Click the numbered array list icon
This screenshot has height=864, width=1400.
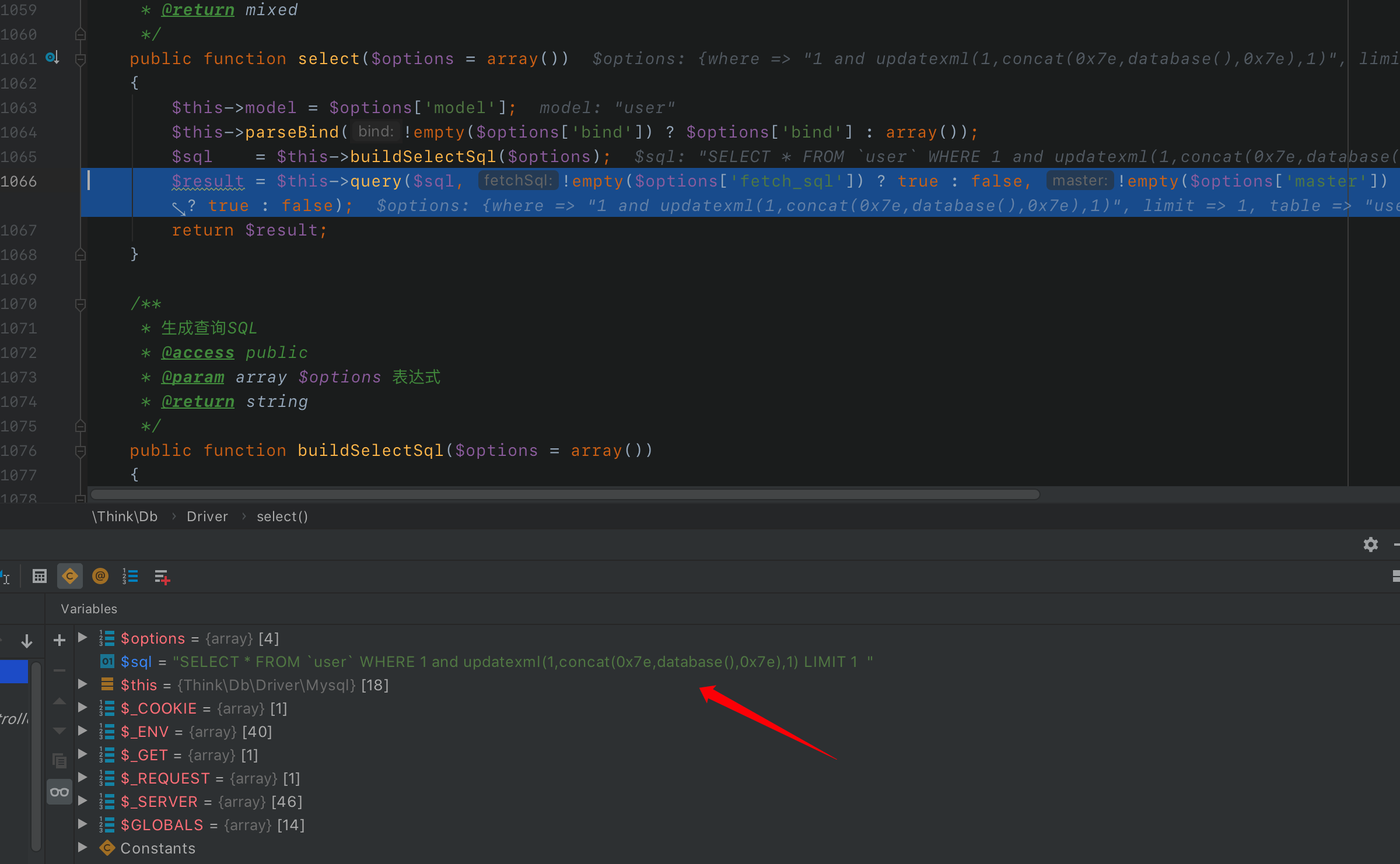coord(130,576)
